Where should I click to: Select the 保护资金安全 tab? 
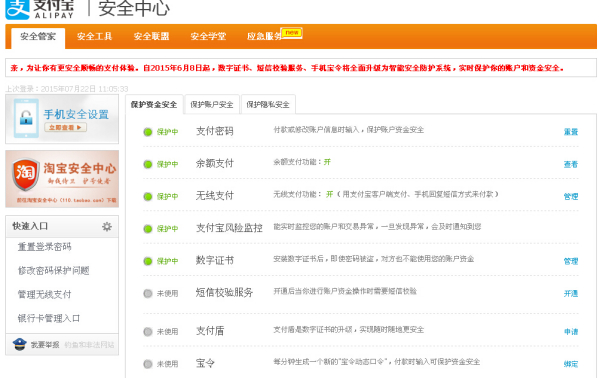[x=154, y=104]
